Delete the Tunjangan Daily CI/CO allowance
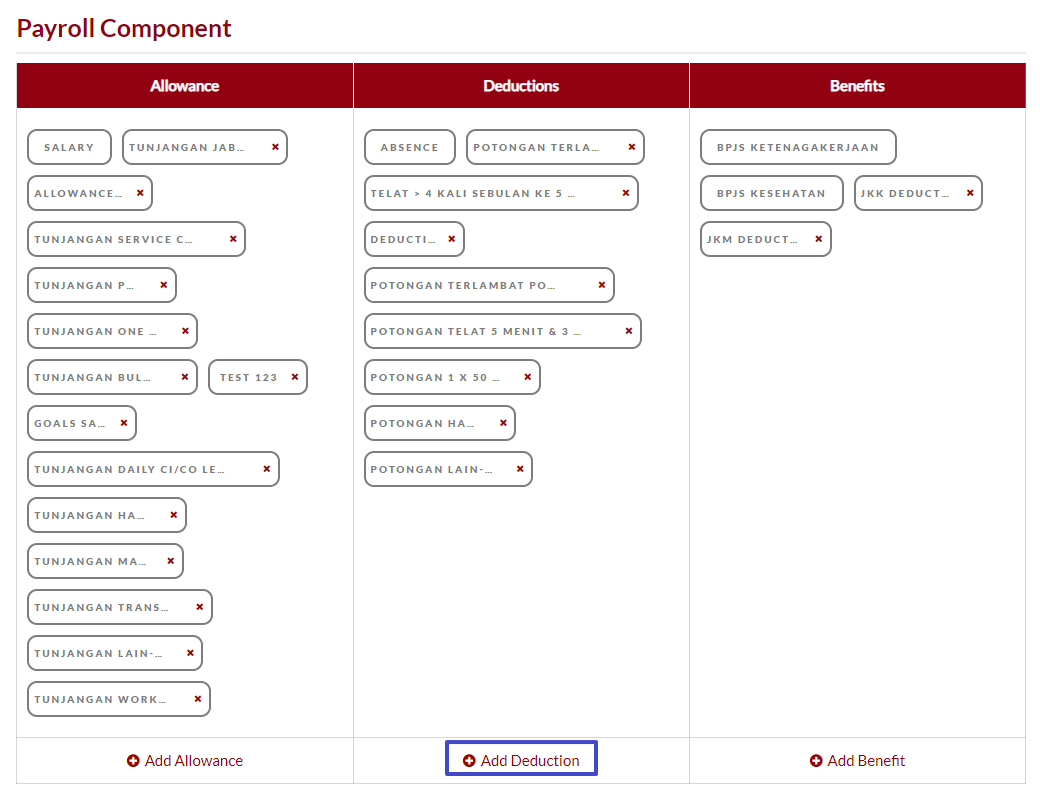The image size is (1040, 793). click(x=267, y=469)
